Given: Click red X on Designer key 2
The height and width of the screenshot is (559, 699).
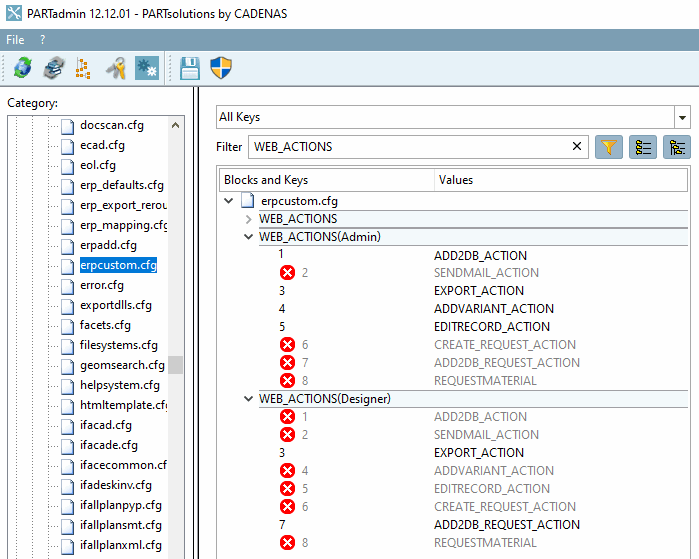Looking at the screenshot, I should (288, 435).
